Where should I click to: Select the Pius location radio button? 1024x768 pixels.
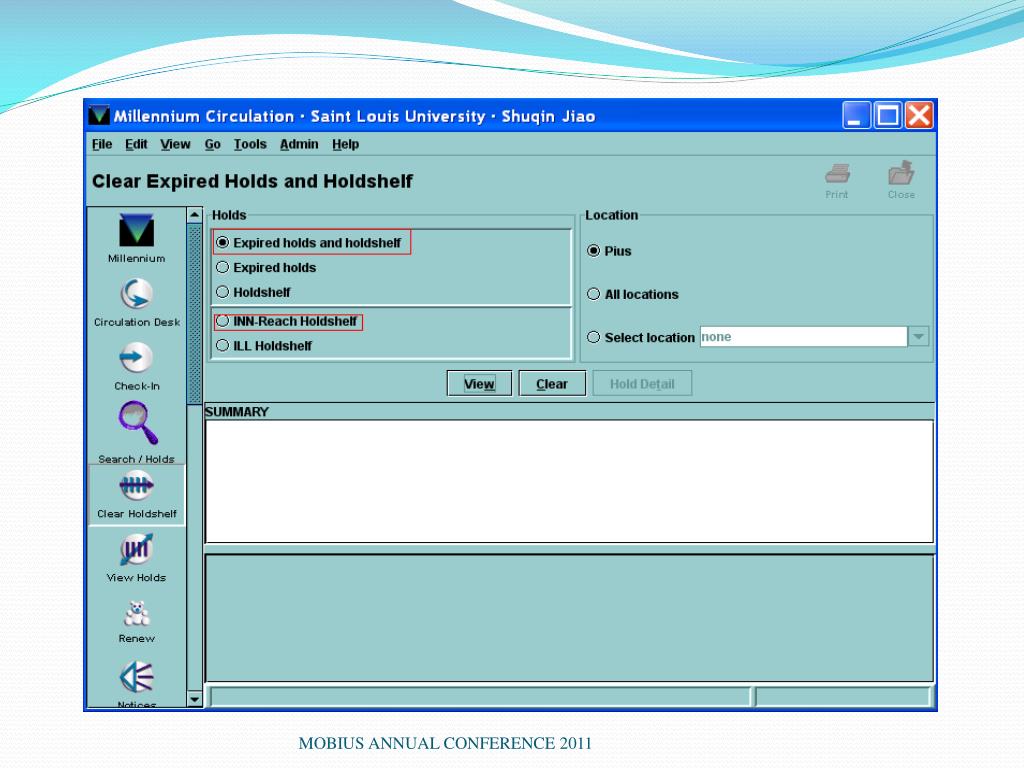(594, 251)
